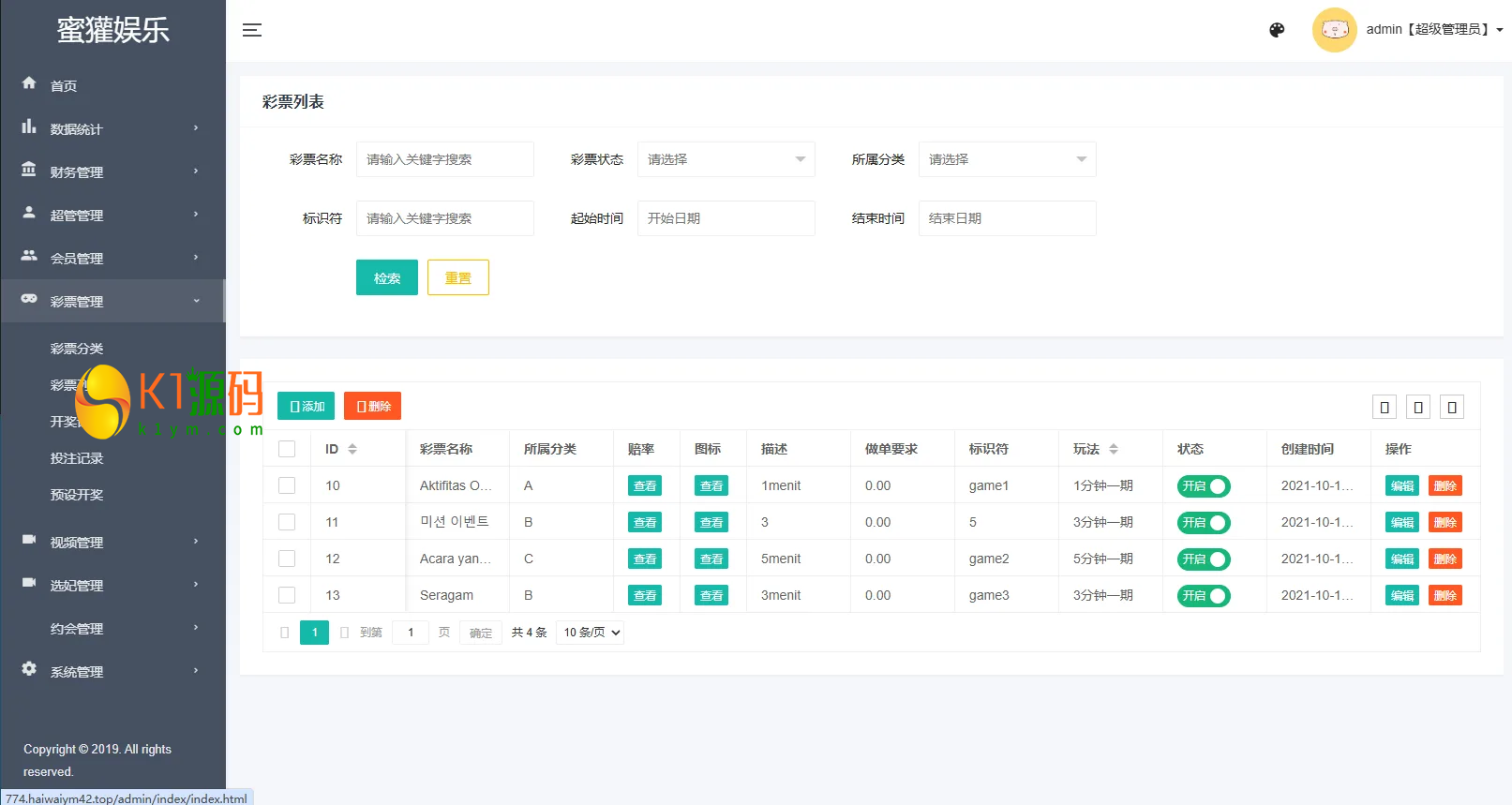Open the 预设开奖 submenu item
Viewport: 1512px width, 805px height.
pyautogui.click(x=77, y=495)
